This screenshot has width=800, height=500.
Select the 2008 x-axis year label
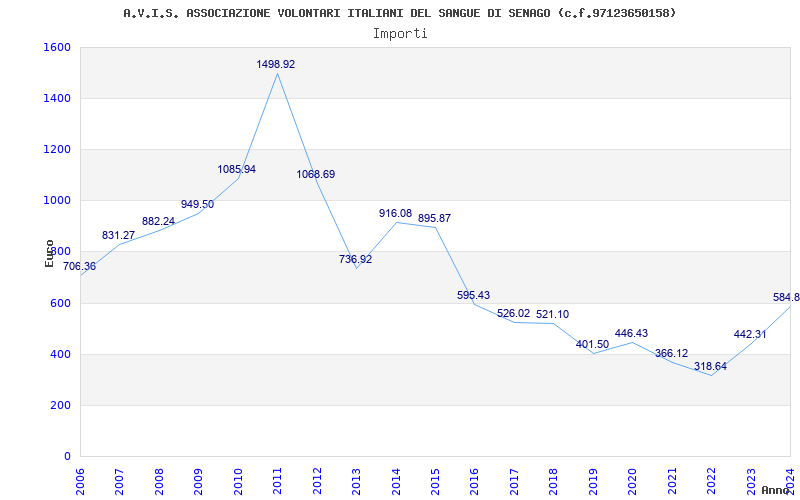click(159, 482)
